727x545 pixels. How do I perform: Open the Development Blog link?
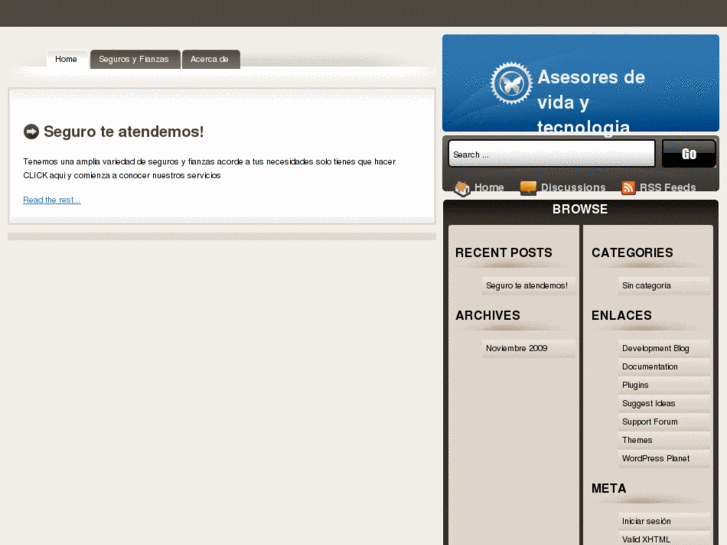[656, 348]
